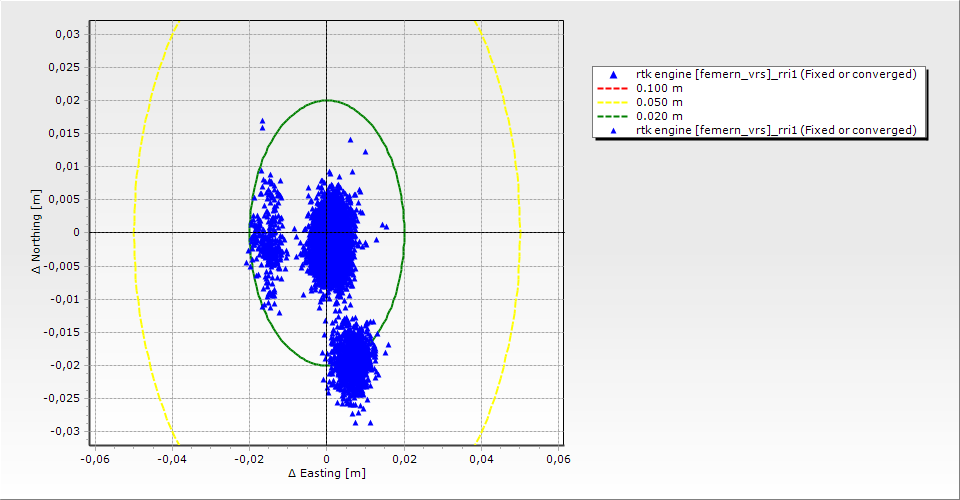Select the first rtk engine legend text
The image size is (960, 500).
[776, 74]
